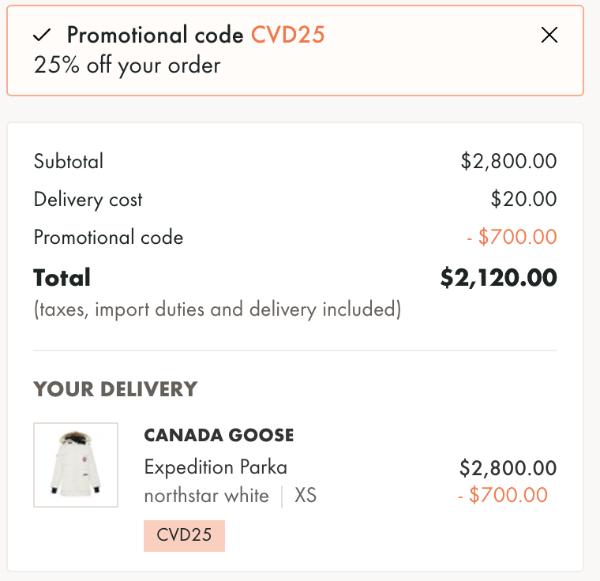
Task: Click the total amount $2,120.00
Action: pos(498,277)
